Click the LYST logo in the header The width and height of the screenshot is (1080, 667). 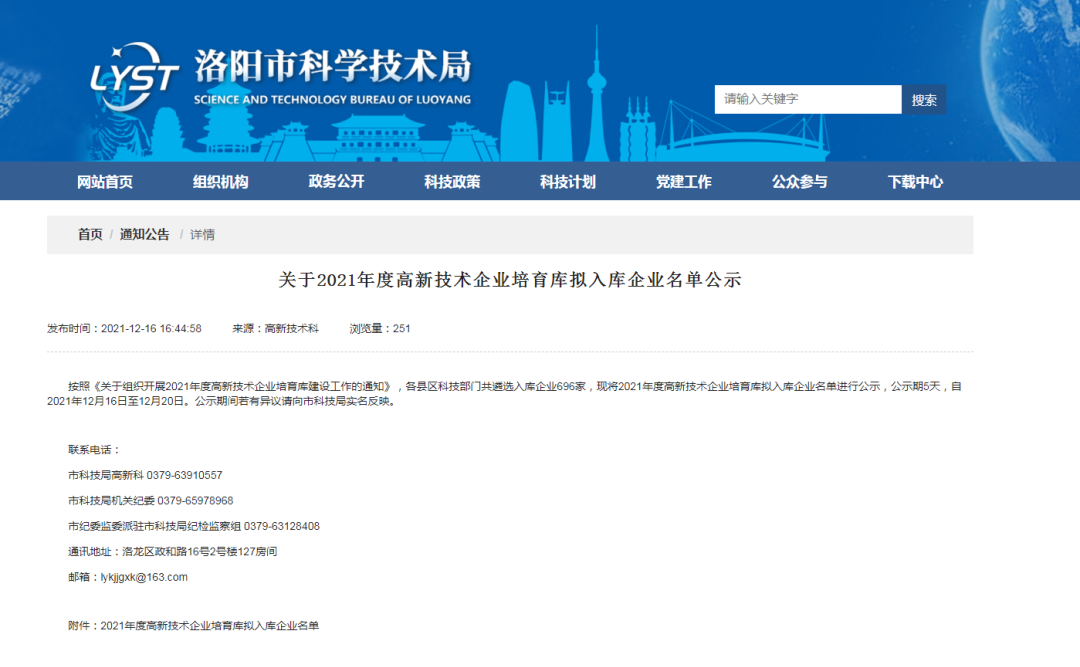(134, 76)
